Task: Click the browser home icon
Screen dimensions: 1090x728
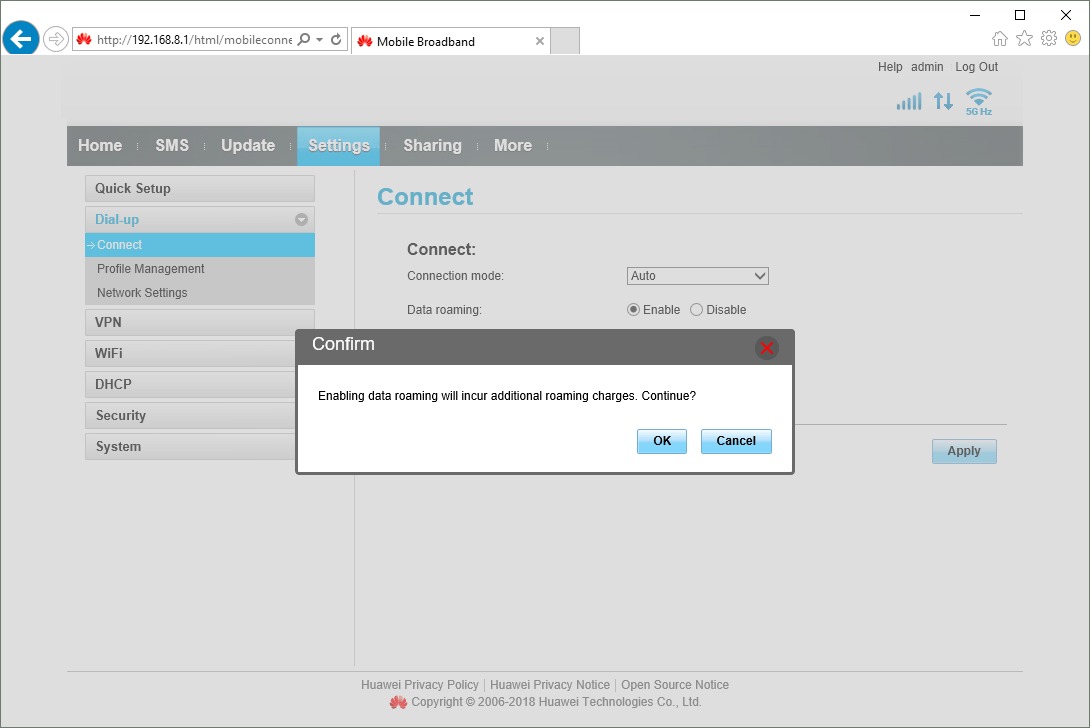Action: [x=999, y=39]
